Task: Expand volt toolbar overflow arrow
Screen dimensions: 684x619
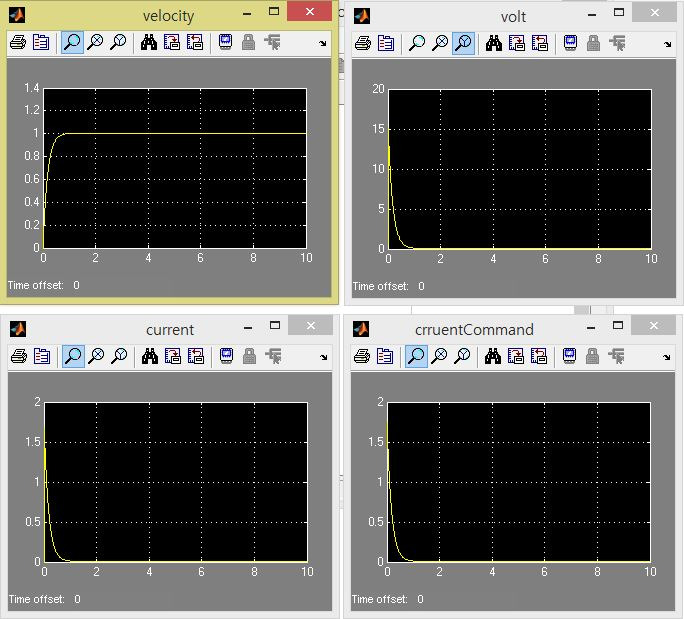Action: pos(667,44)
